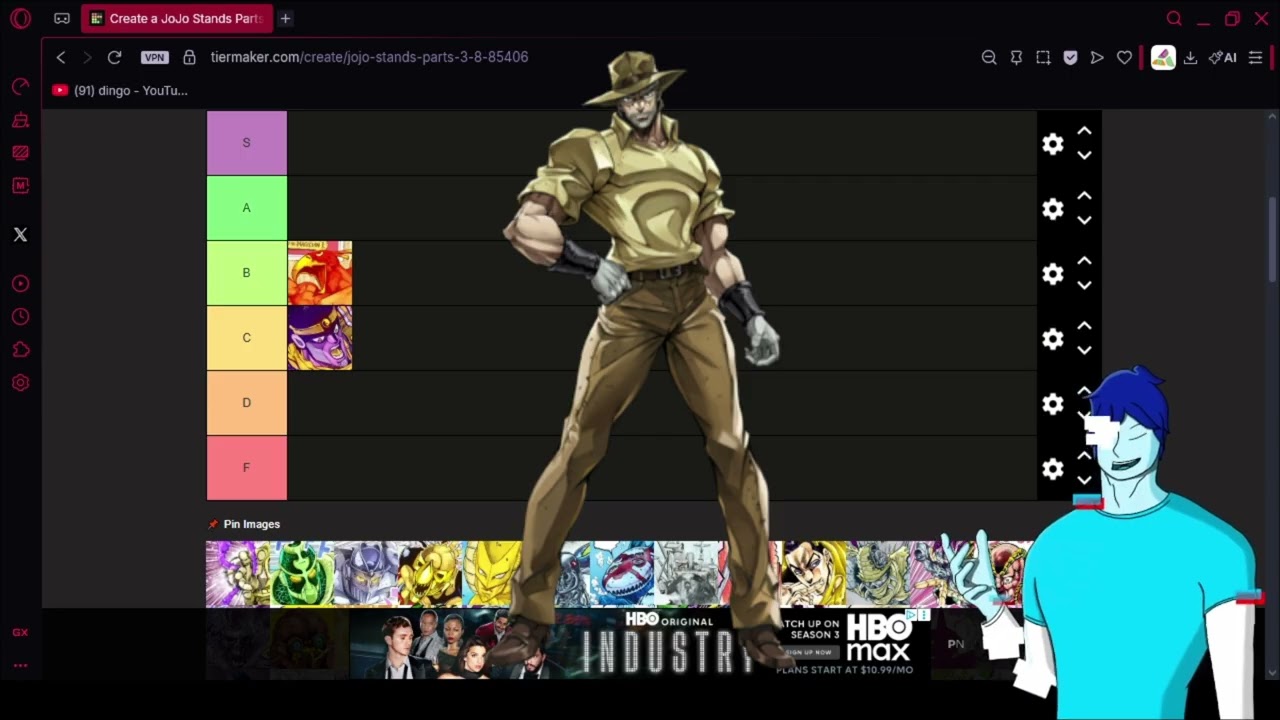Move A tier row up arrow
This screenshot has height=720, width=1280.
click(x=1084, y=196)
